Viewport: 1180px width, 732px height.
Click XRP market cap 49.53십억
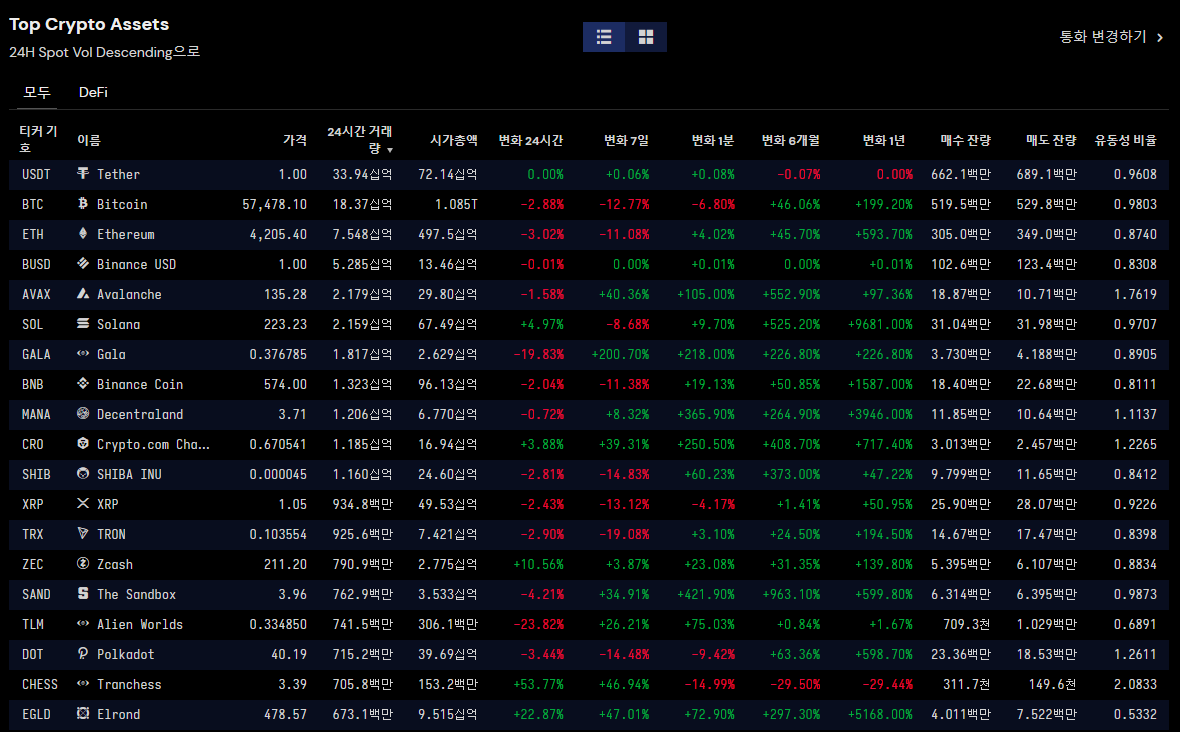pos(448,505)
